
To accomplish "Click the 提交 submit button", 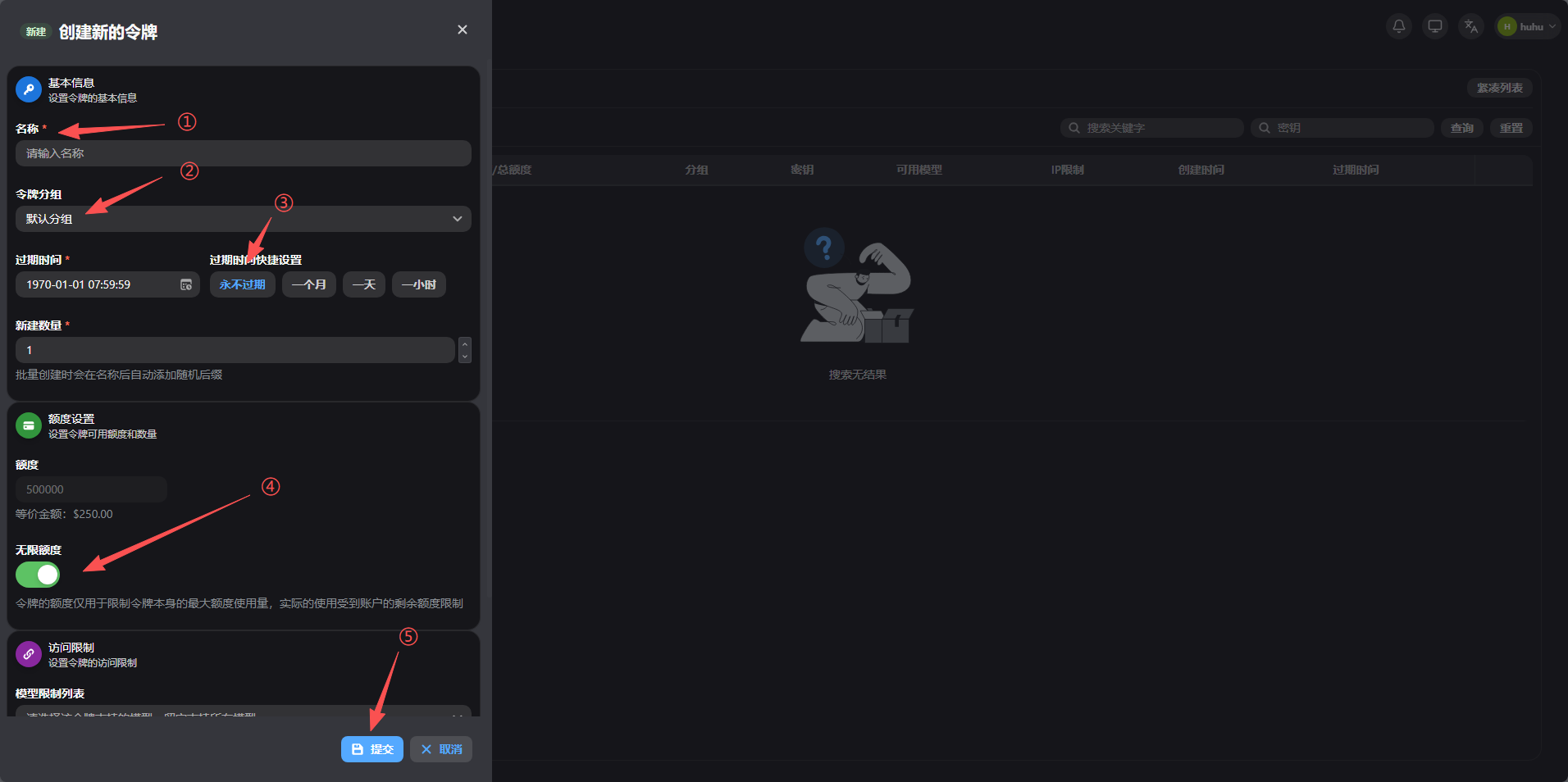I will tap(371, 749).
